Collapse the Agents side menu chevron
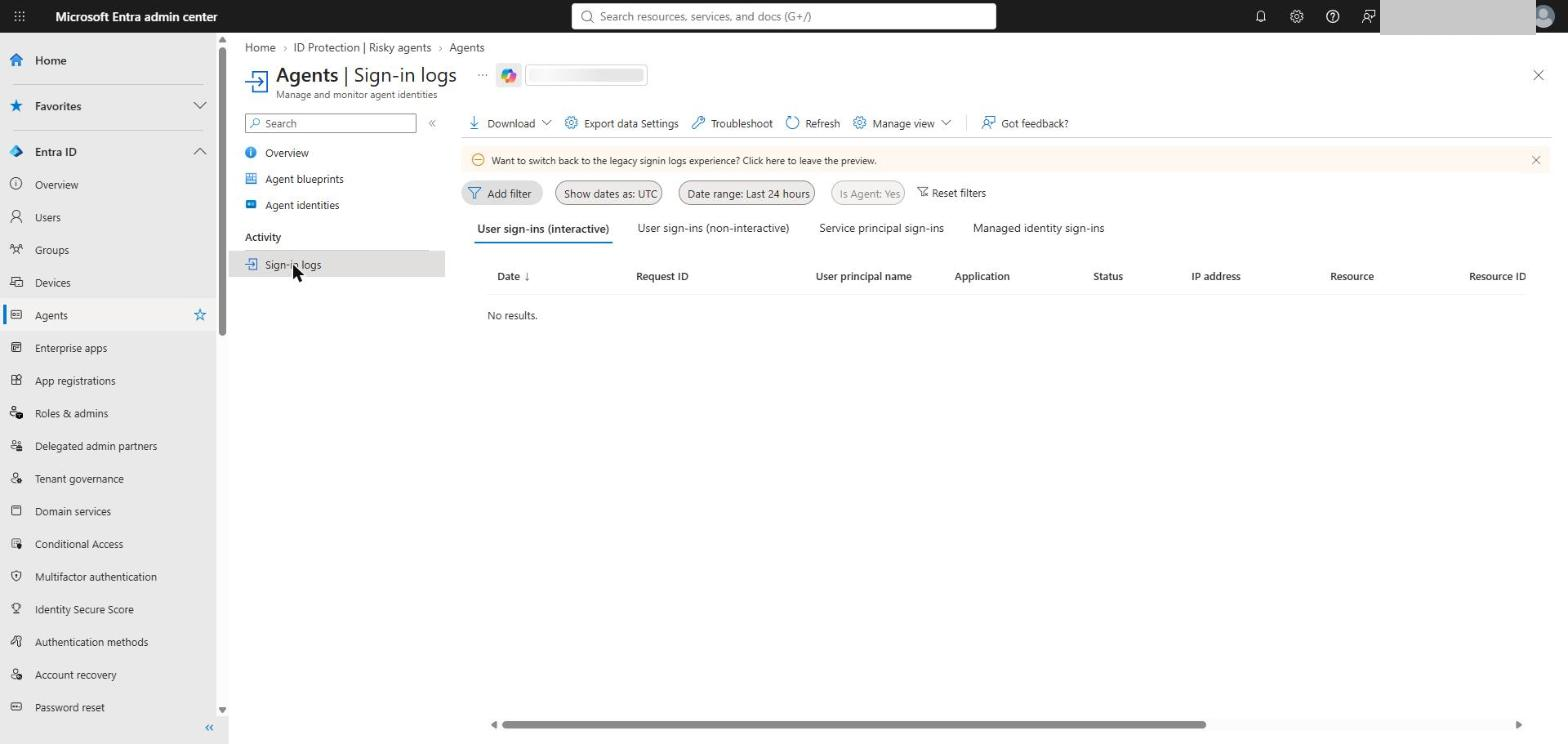 (432, 123)
